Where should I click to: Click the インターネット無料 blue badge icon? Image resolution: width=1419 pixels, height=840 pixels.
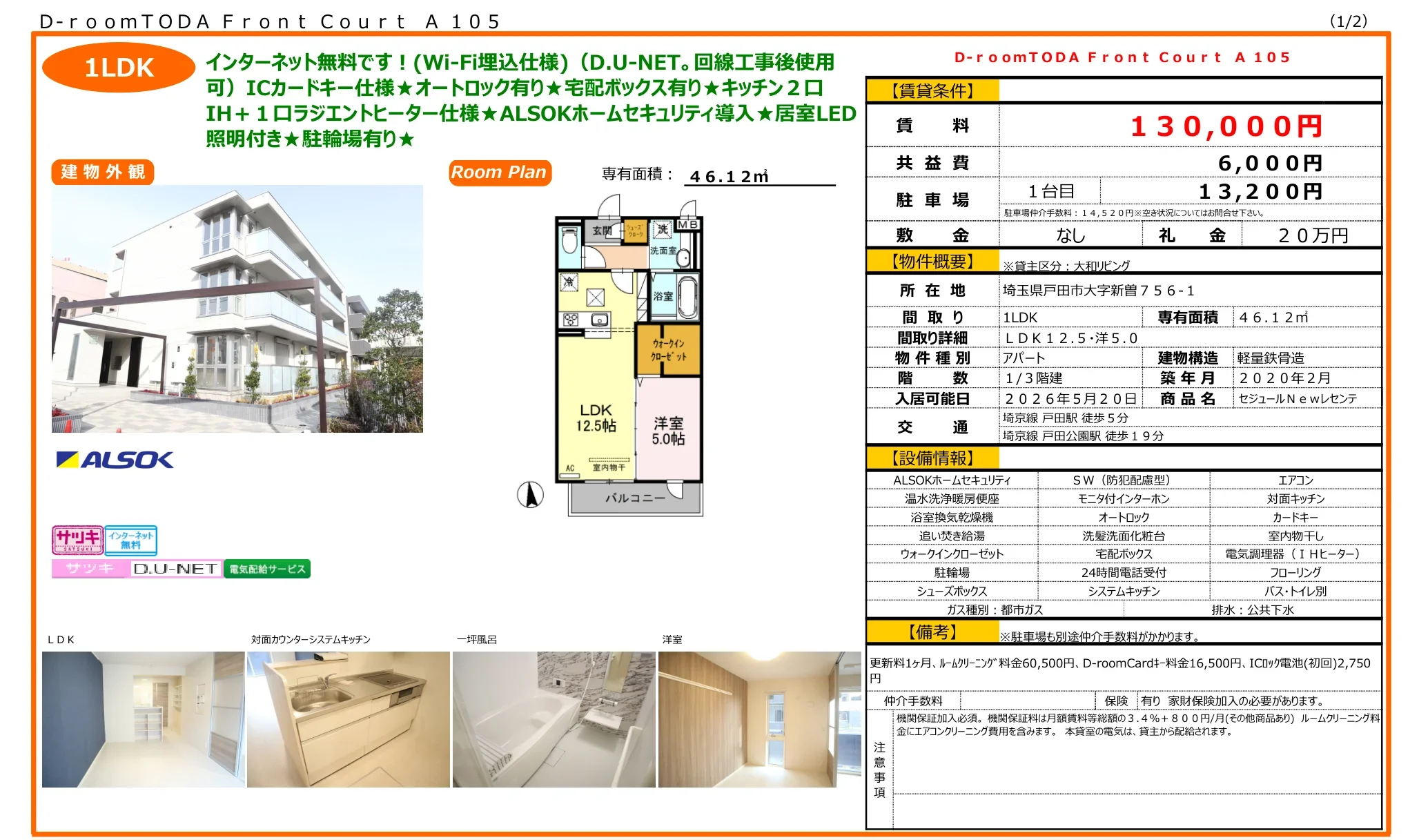coord(131,541)
